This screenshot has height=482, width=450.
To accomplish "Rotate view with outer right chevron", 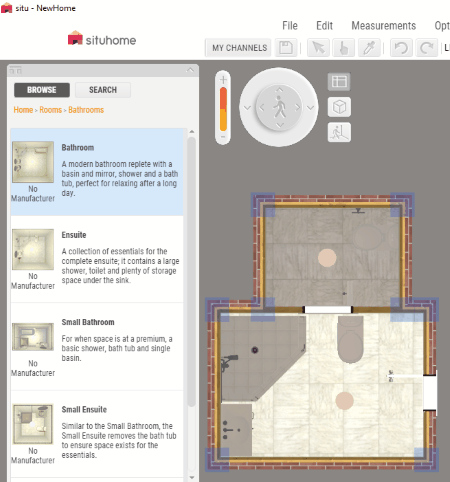I will 310,108.
